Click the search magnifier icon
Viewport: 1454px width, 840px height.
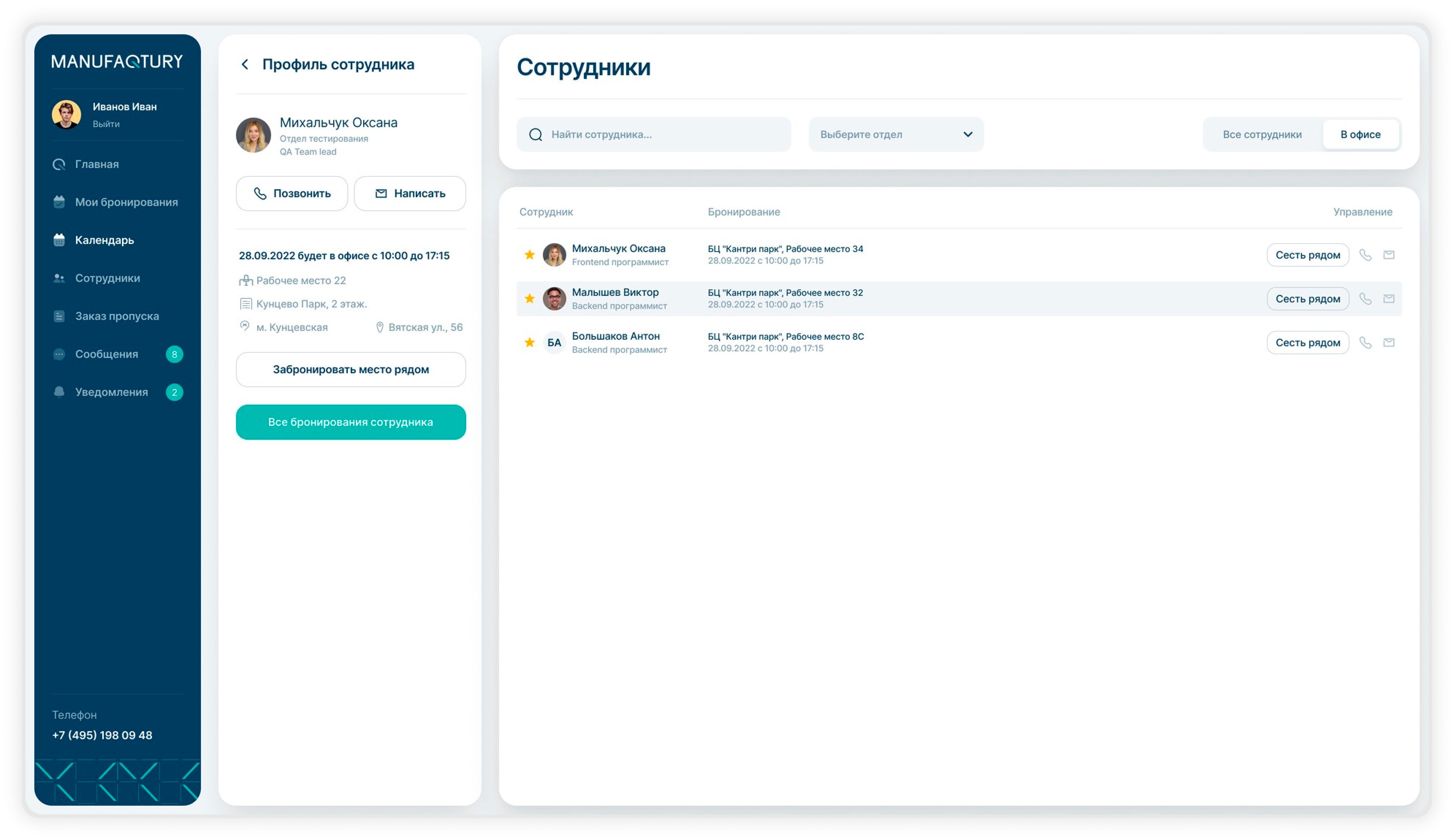click(x=536, y=135)
